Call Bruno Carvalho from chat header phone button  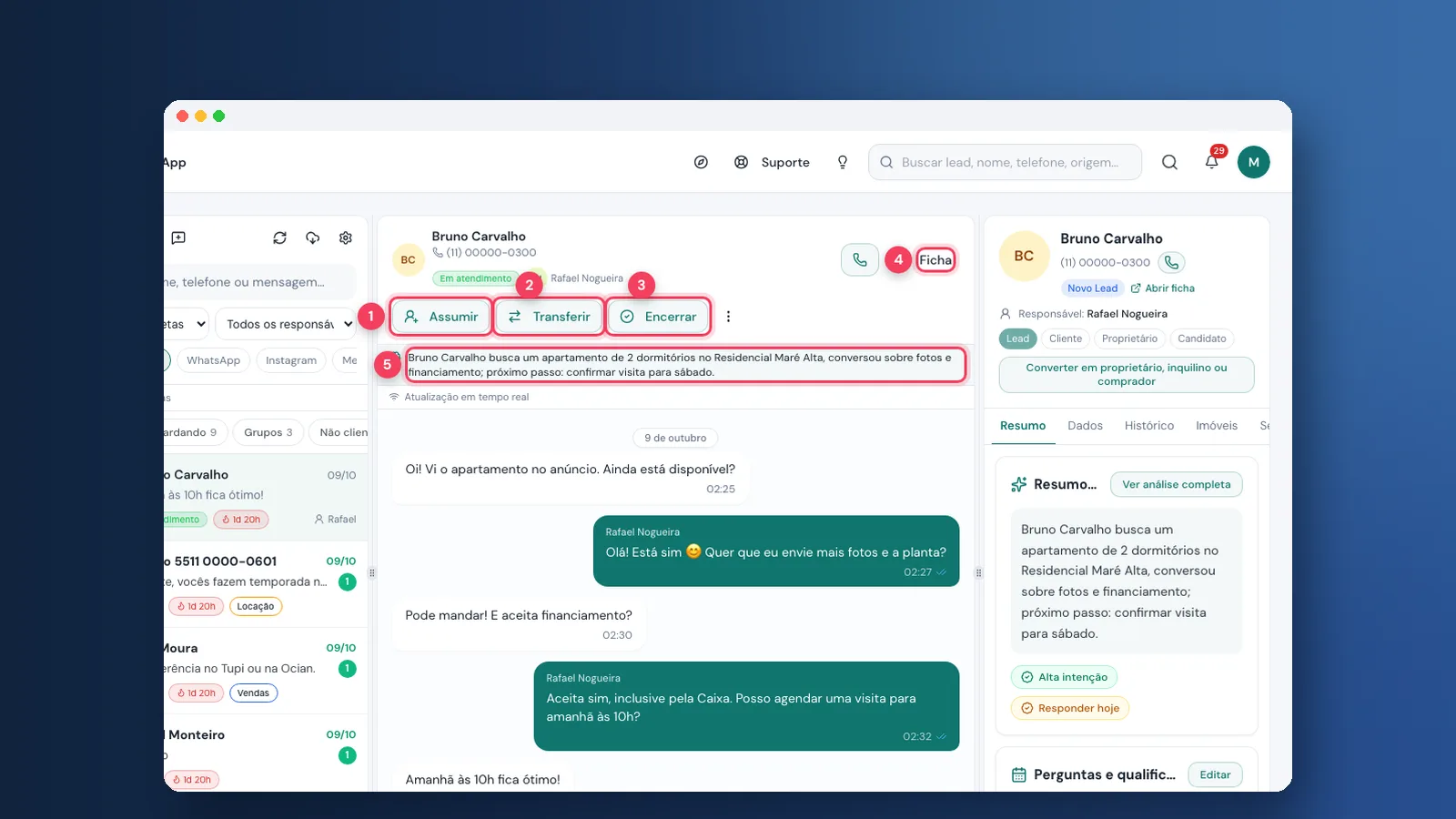(860, 260)
